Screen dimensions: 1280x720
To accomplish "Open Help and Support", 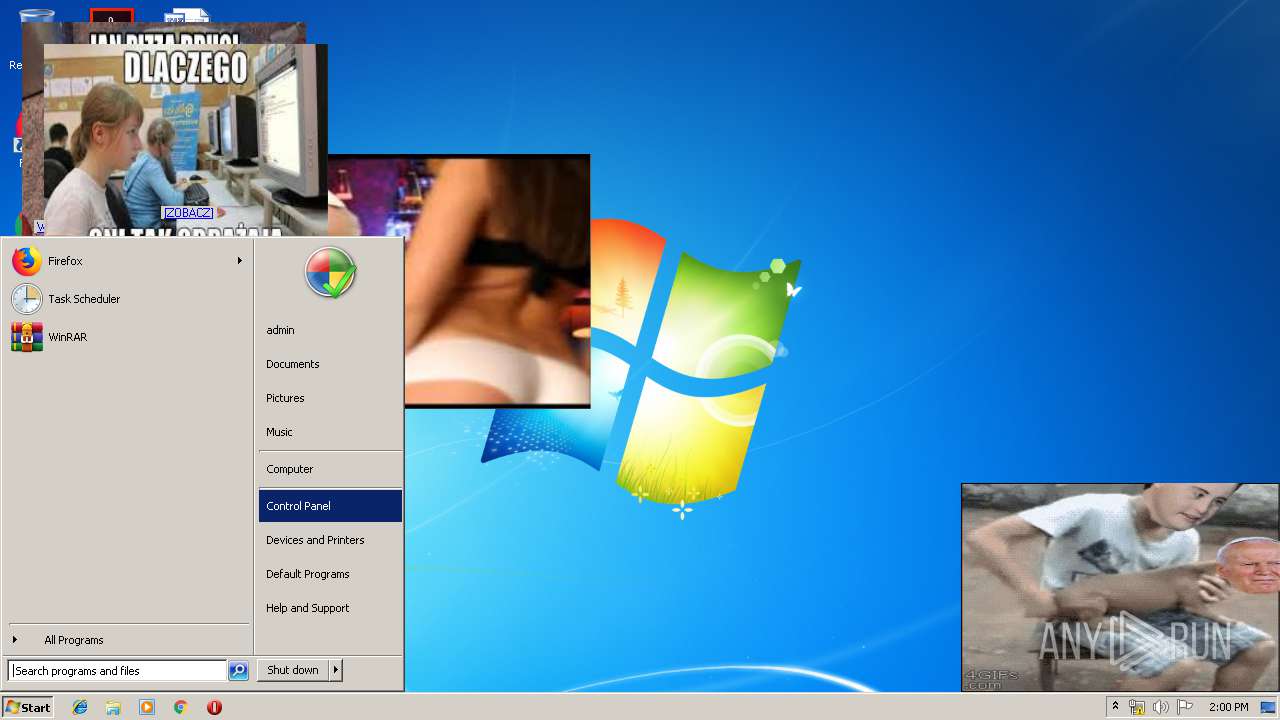I will coord(330,608).
